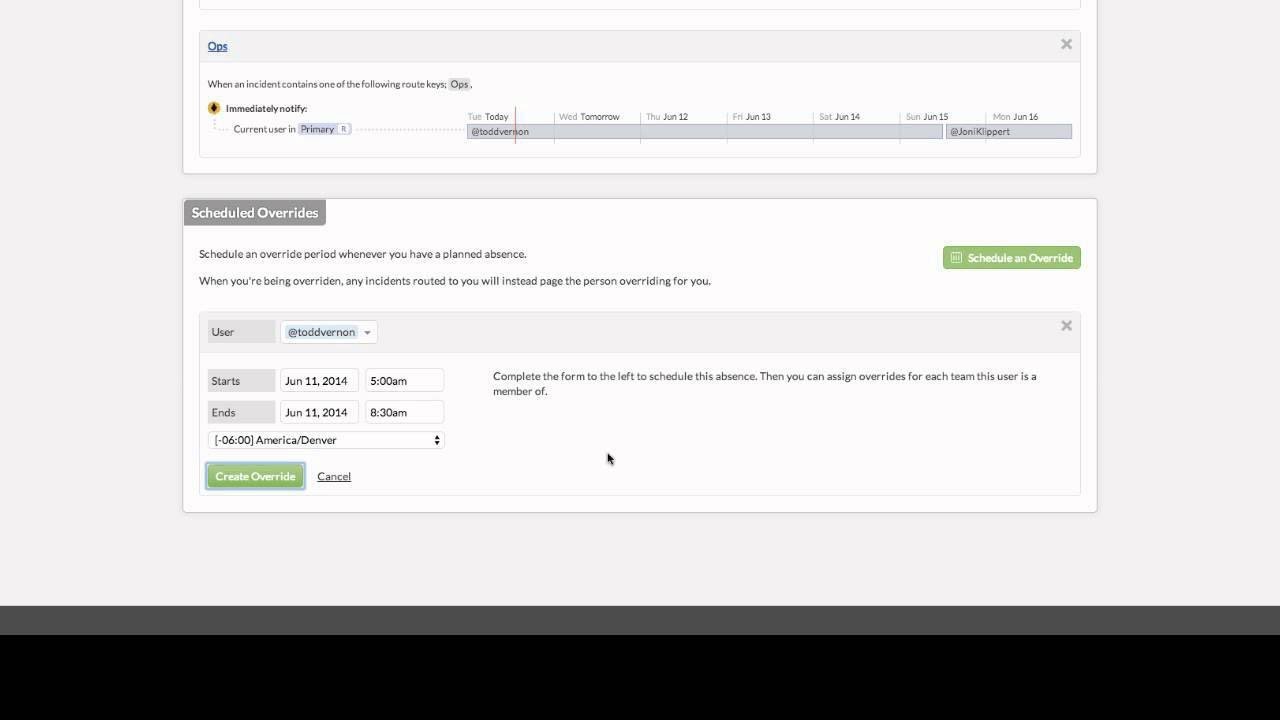Screen dimensions: 1280x720
Task: Edit the Starts time 5:00am field
Action: coord(404,381)
